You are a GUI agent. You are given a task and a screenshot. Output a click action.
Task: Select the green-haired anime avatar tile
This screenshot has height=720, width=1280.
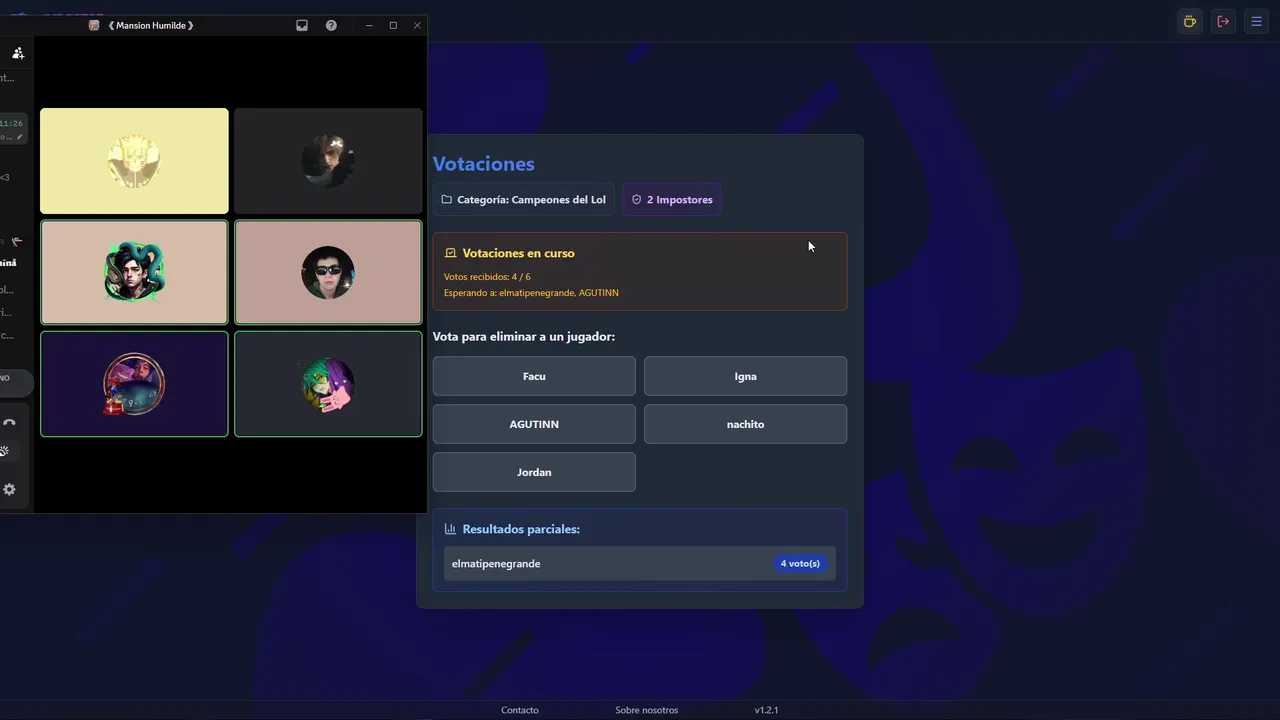click(x=328, y=384)
